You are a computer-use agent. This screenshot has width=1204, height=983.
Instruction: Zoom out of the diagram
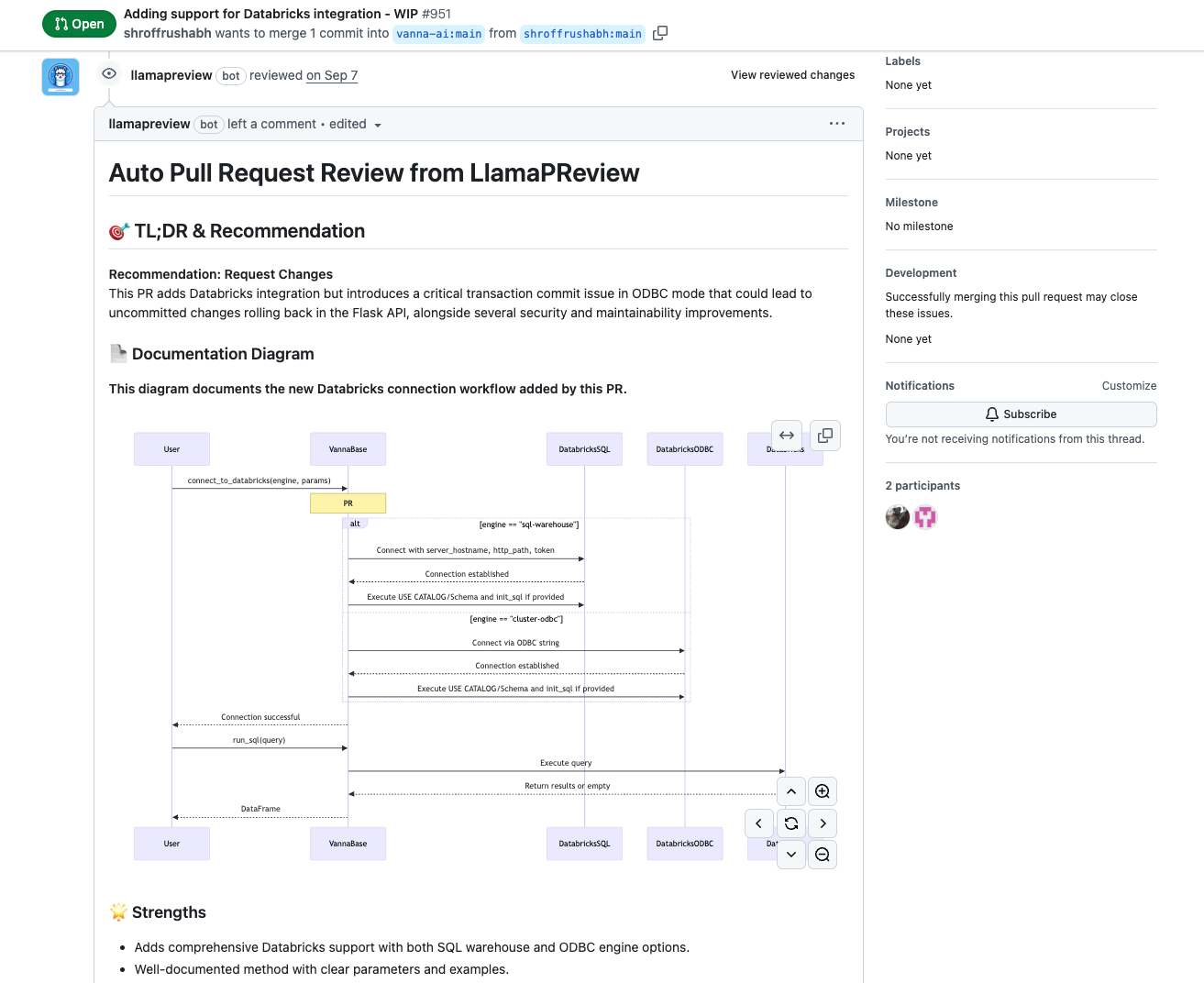coord(823,855)
